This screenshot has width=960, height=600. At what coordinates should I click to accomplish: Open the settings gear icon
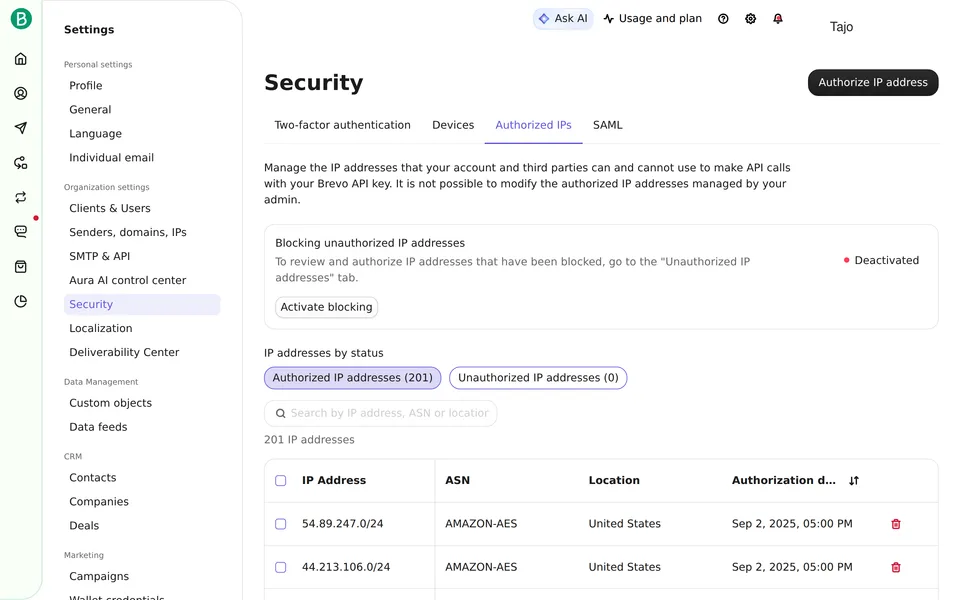(x=751, y=19)
